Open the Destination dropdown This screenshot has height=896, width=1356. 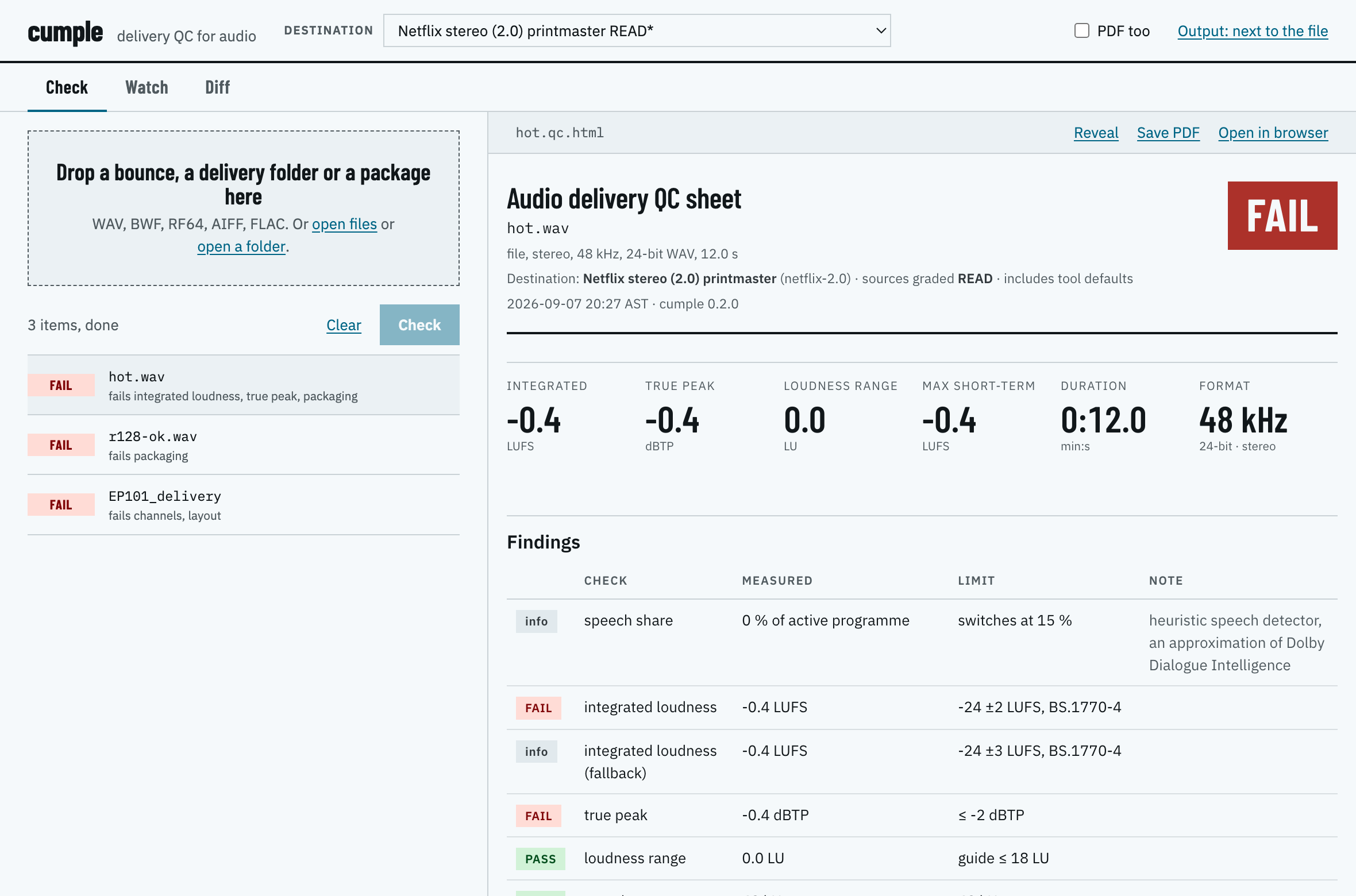click(x=637, y=30)
